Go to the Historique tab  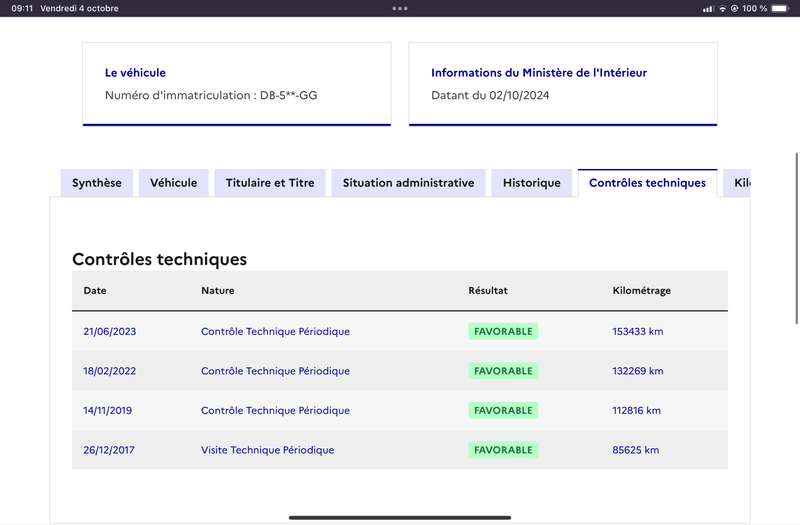tap(532, 183)
